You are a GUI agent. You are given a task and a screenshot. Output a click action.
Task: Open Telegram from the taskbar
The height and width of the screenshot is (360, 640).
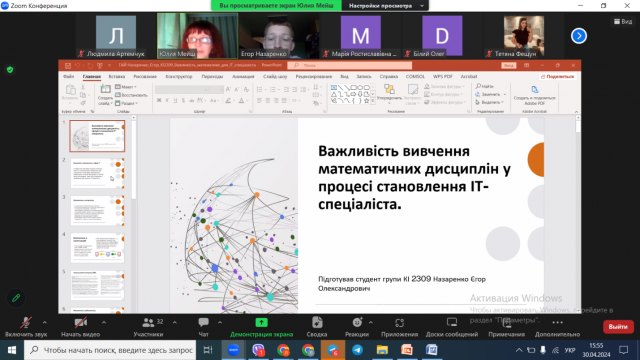[358, 350]
